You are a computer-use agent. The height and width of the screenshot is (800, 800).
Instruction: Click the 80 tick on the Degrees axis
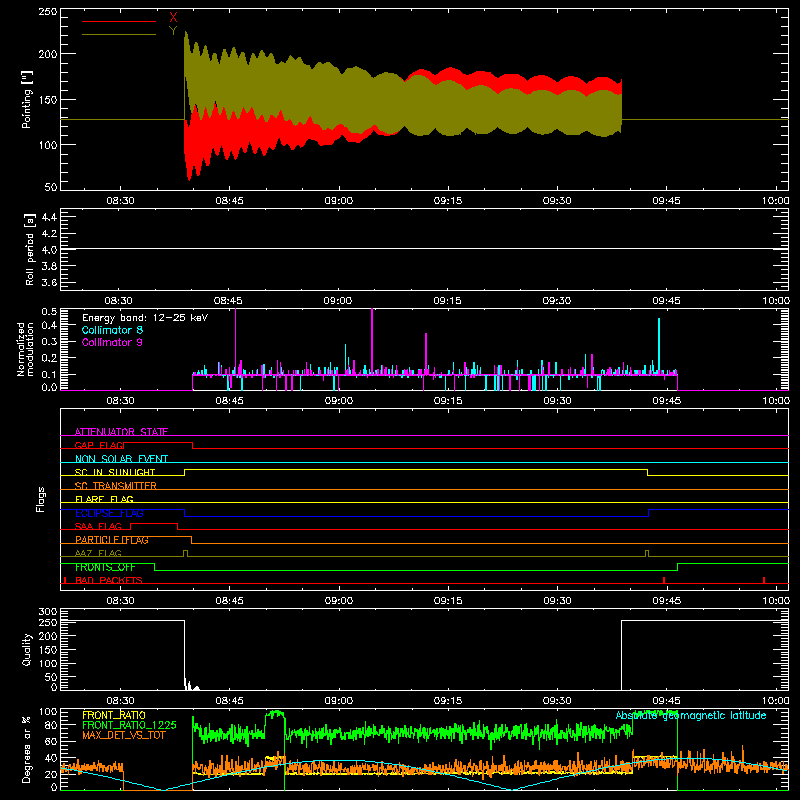51,725
